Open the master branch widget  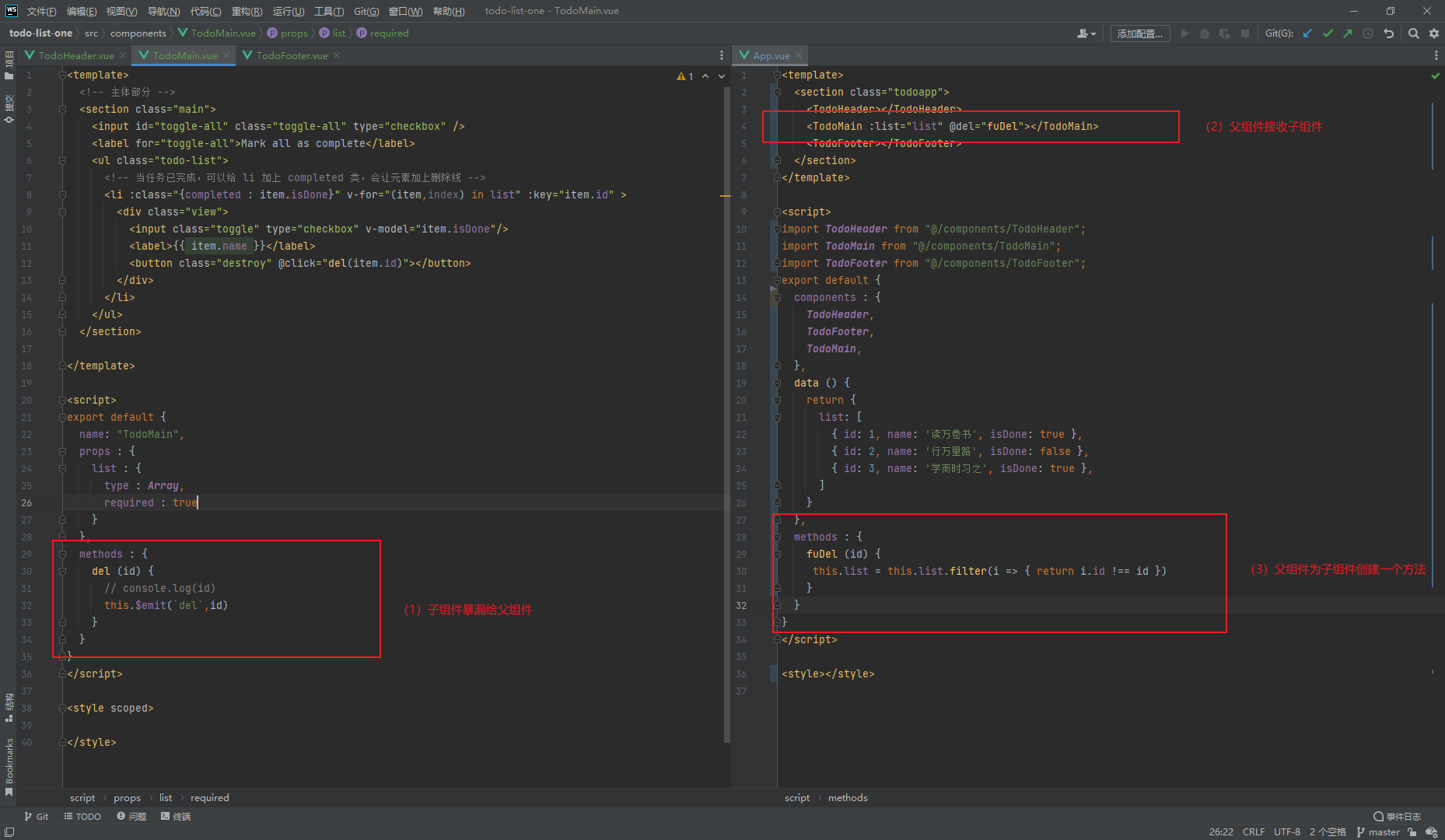pyautogui.click(x=1378, y=831)
